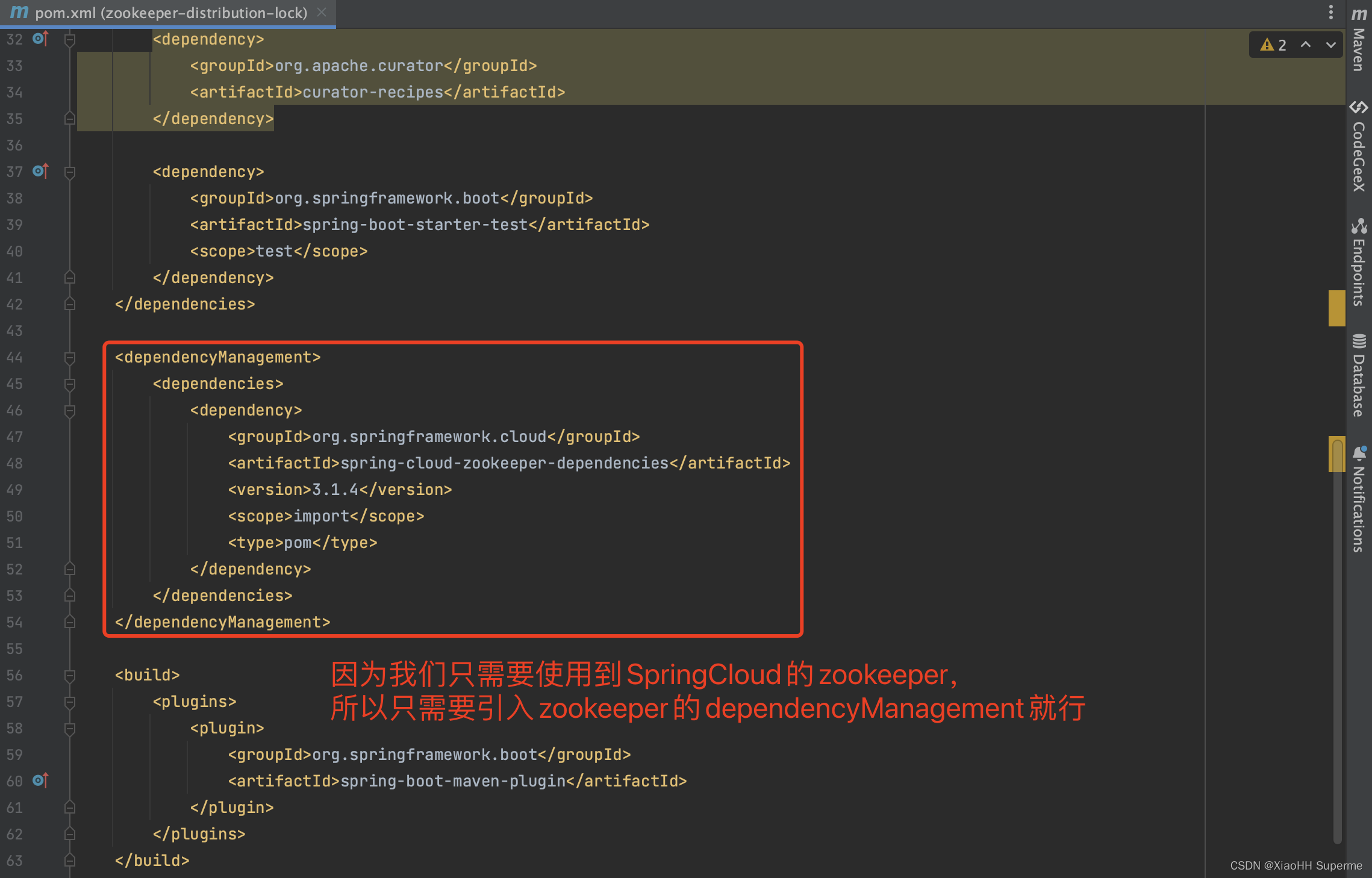The width and height of the screenshot is (1372, 878).
Task: Click line number 43 in the gutter
Action: (14, 331)
